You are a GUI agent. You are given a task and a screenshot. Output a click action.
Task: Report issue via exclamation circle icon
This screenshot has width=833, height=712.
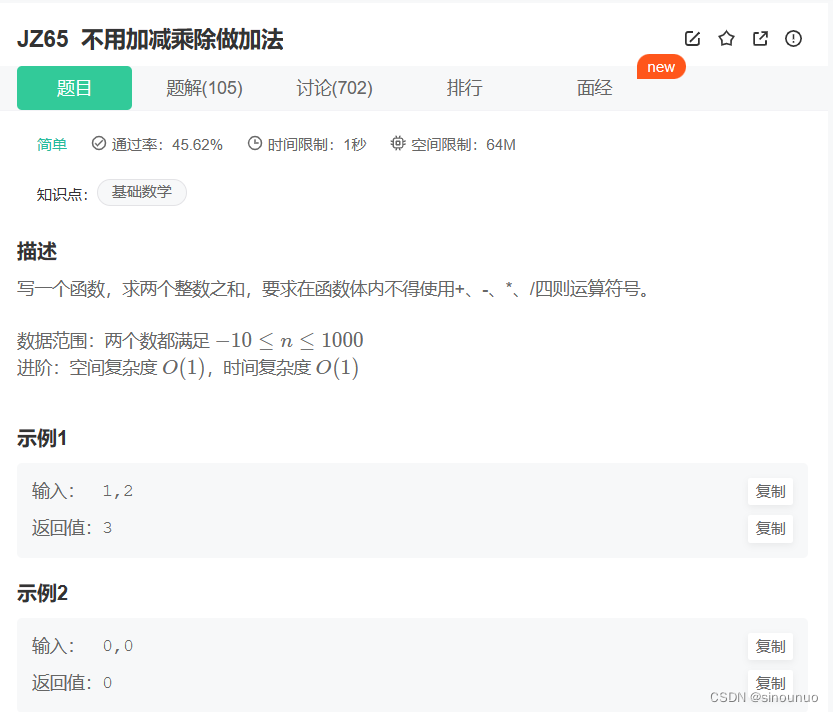coord(793,38)
